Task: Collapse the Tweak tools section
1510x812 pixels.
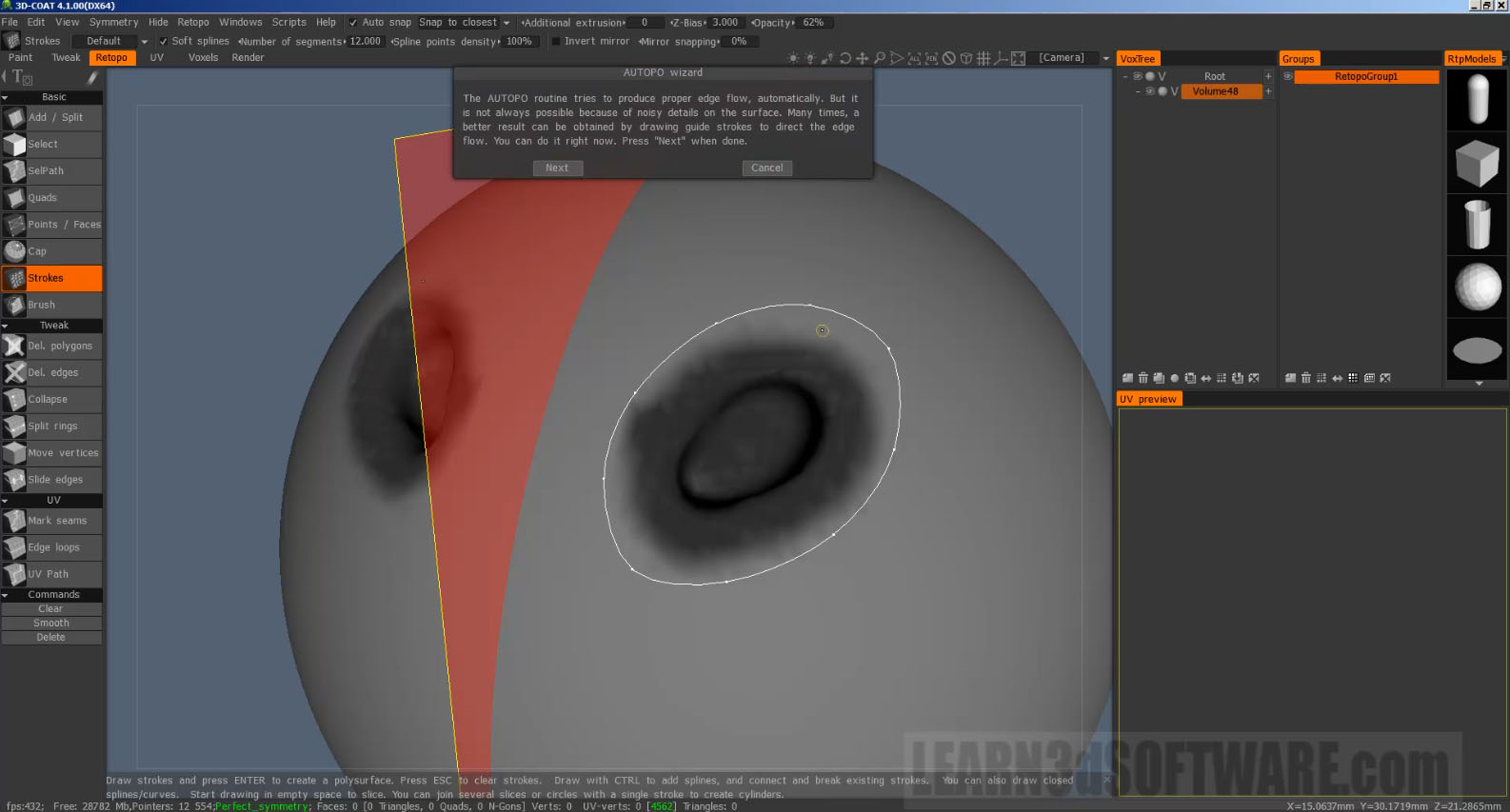Action: coord(5,326)
